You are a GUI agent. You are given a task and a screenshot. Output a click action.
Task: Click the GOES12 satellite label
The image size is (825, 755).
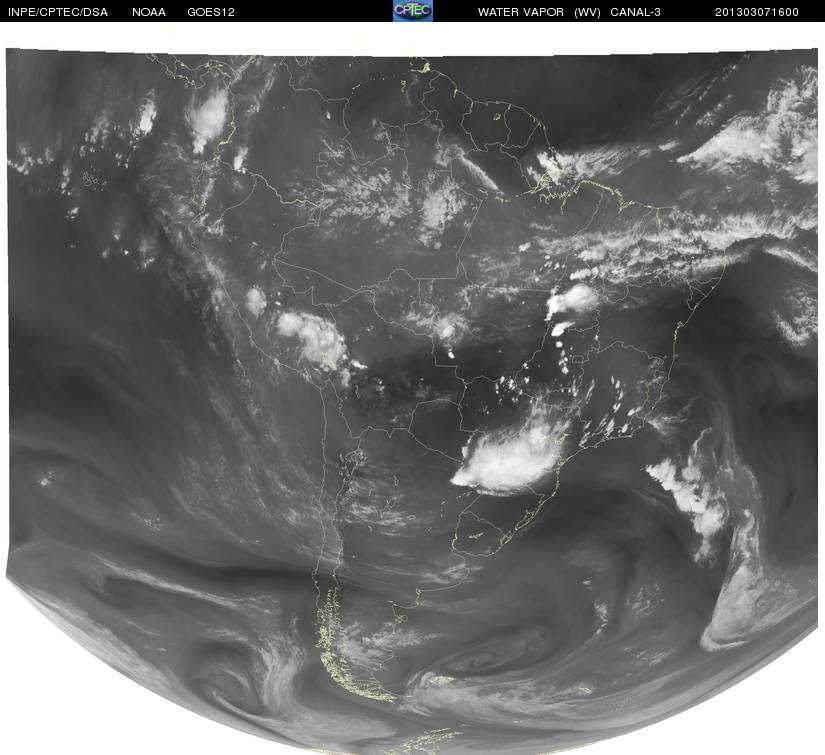211,12
